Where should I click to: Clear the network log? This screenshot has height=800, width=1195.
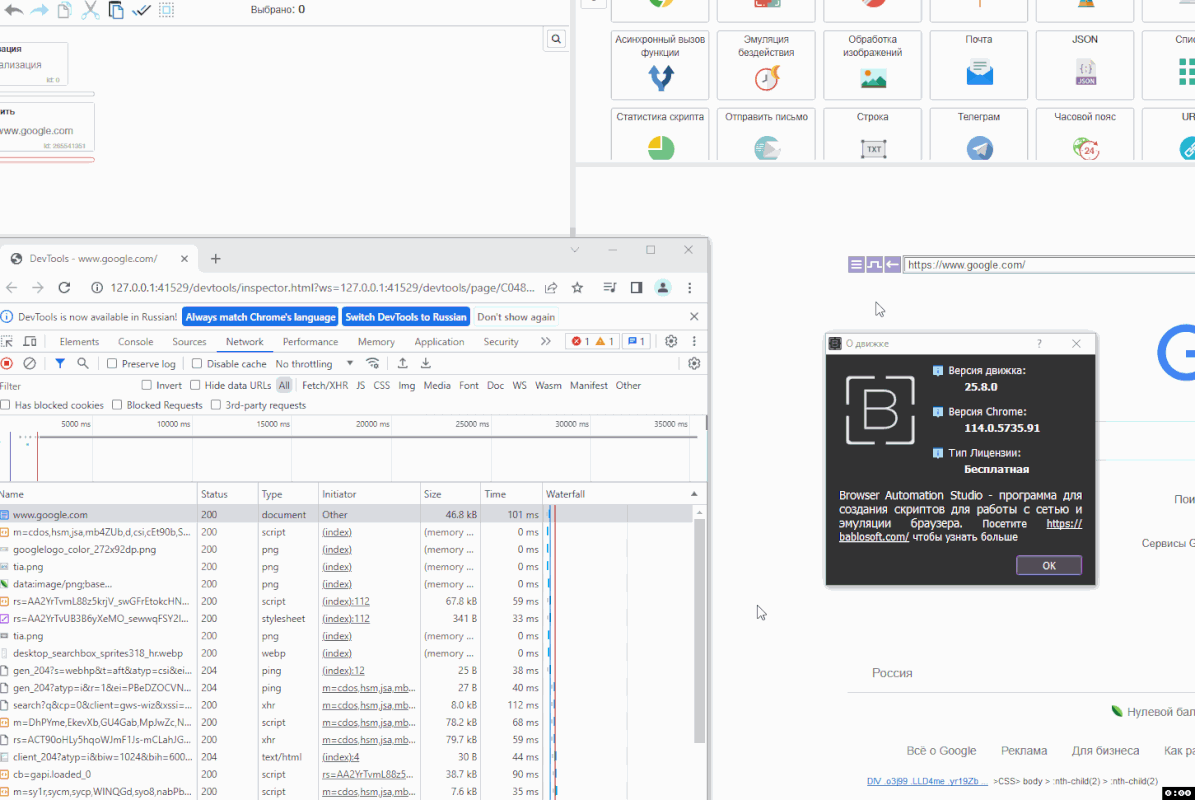point(30,363)
